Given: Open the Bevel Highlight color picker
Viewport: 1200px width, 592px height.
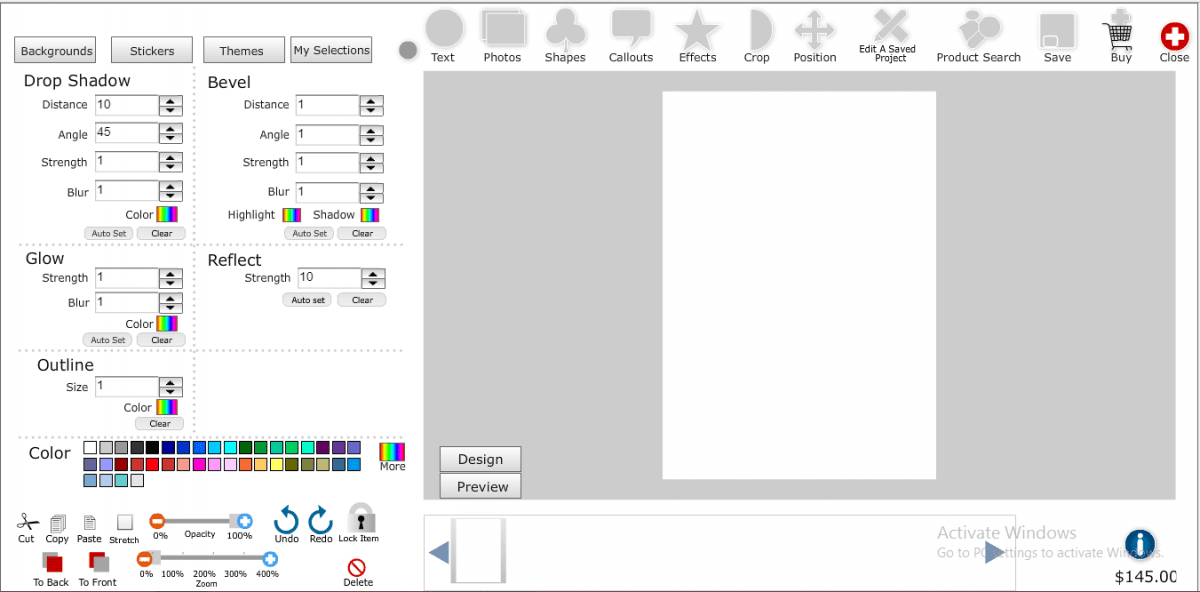Looking at the screenshot, I should click(291, 215).
